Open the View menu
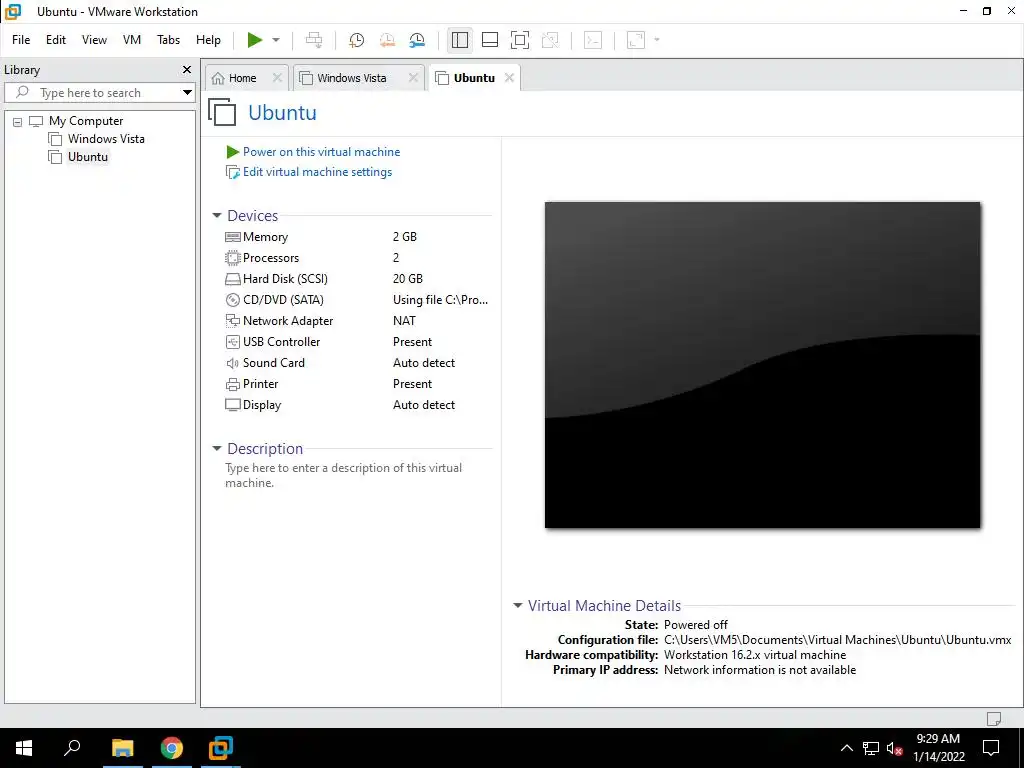This screenshot has width=1024, height=768. click(94, 40)
